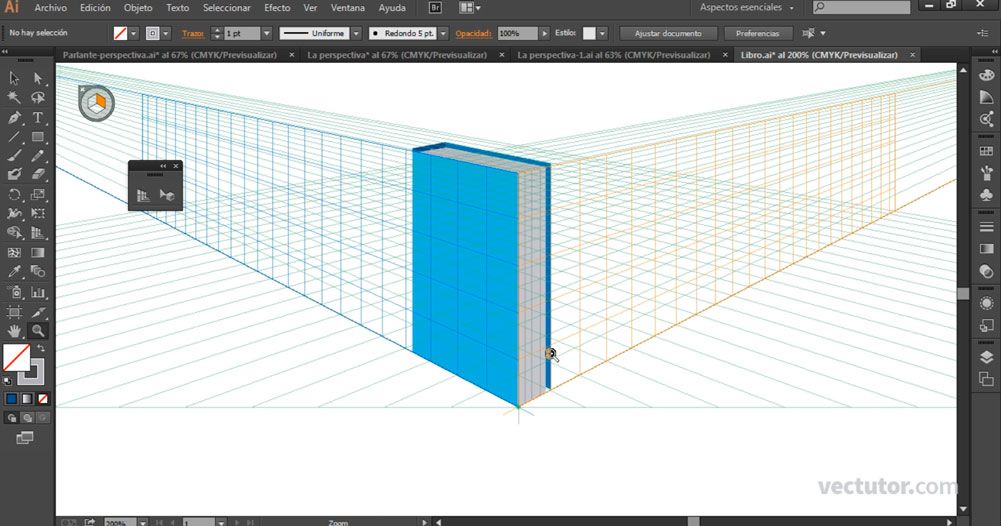
Task: Select the Scale tool
Action: click(x=38, y=194)
